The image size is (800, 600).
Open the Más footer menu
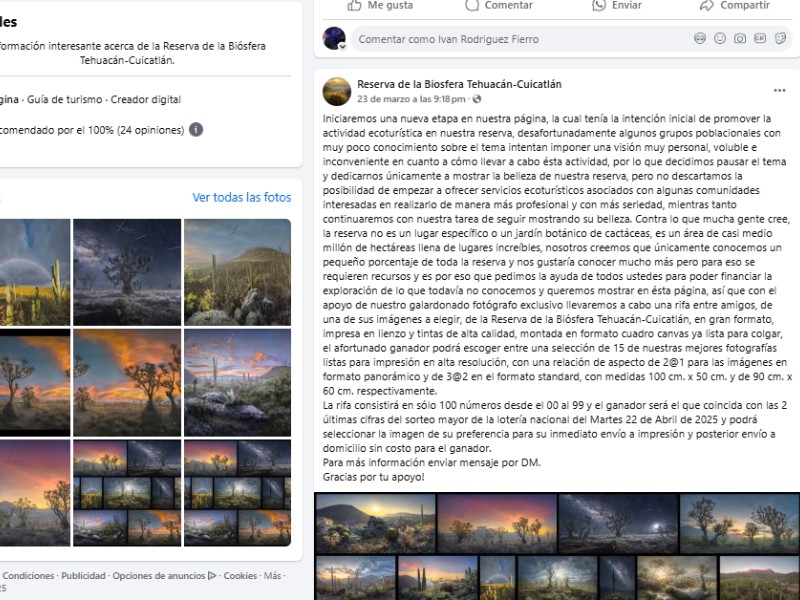coord(272,576)
